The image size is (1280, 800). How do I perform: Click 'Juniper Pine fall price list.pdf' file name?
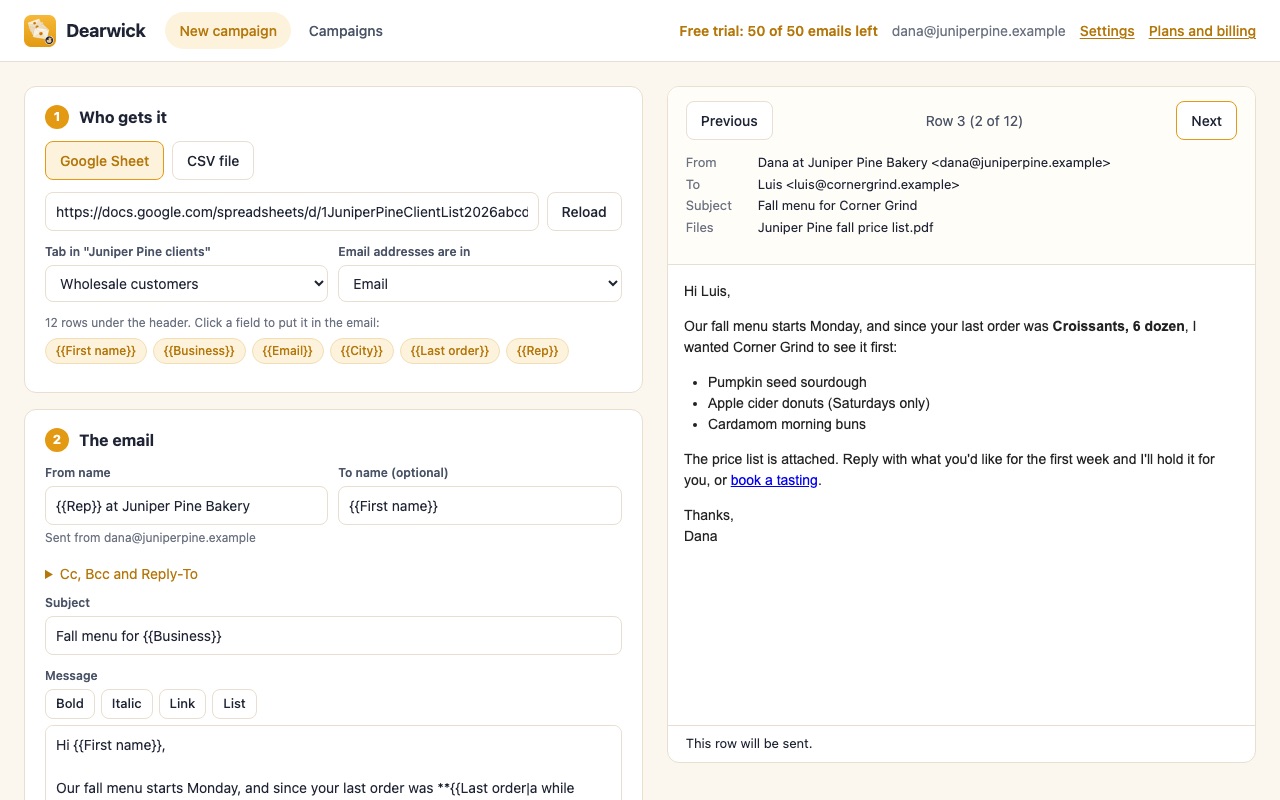coord(846,227)
